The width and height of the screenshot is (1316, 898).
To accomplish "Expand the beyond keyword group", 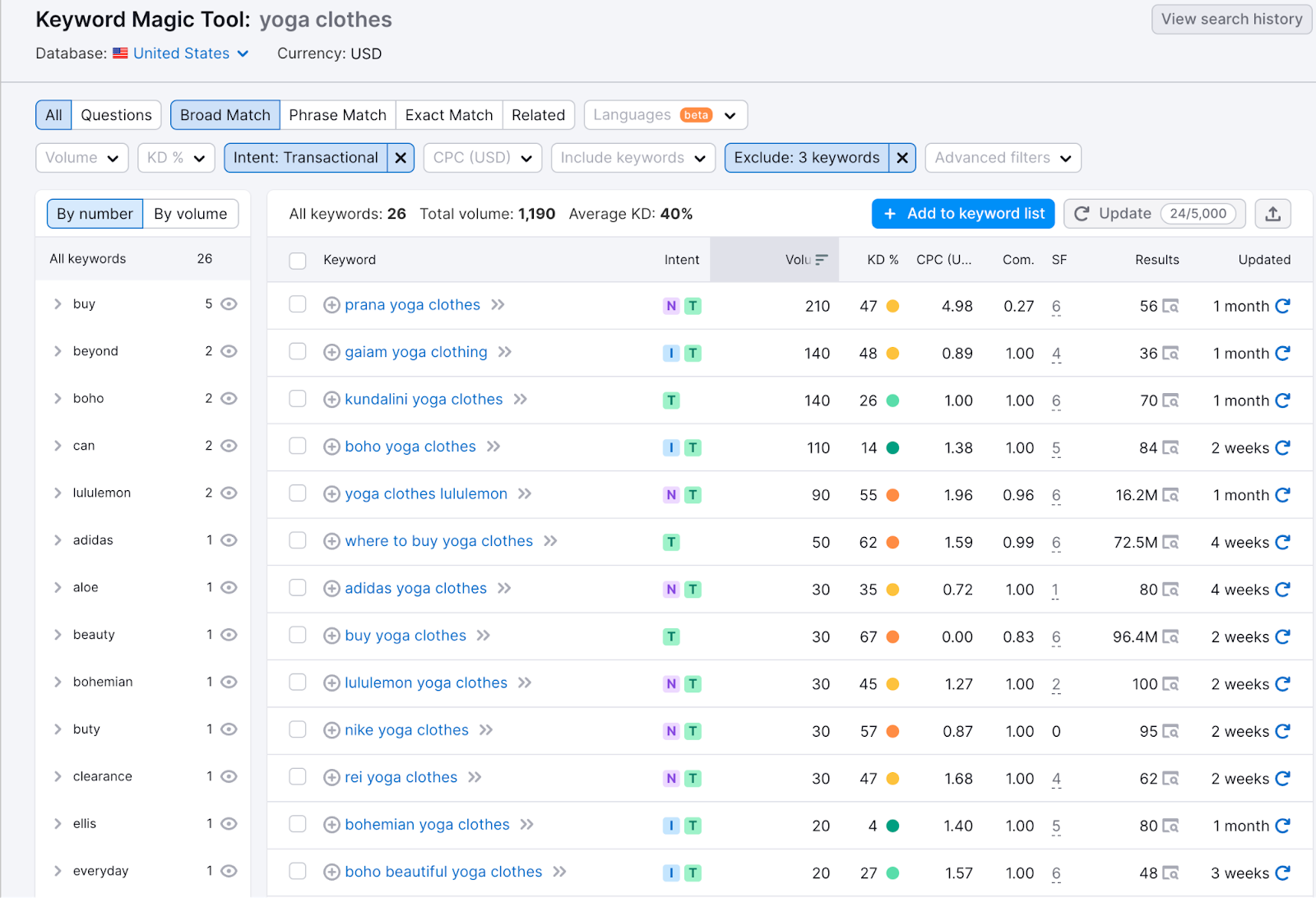I will pos(58,351).
